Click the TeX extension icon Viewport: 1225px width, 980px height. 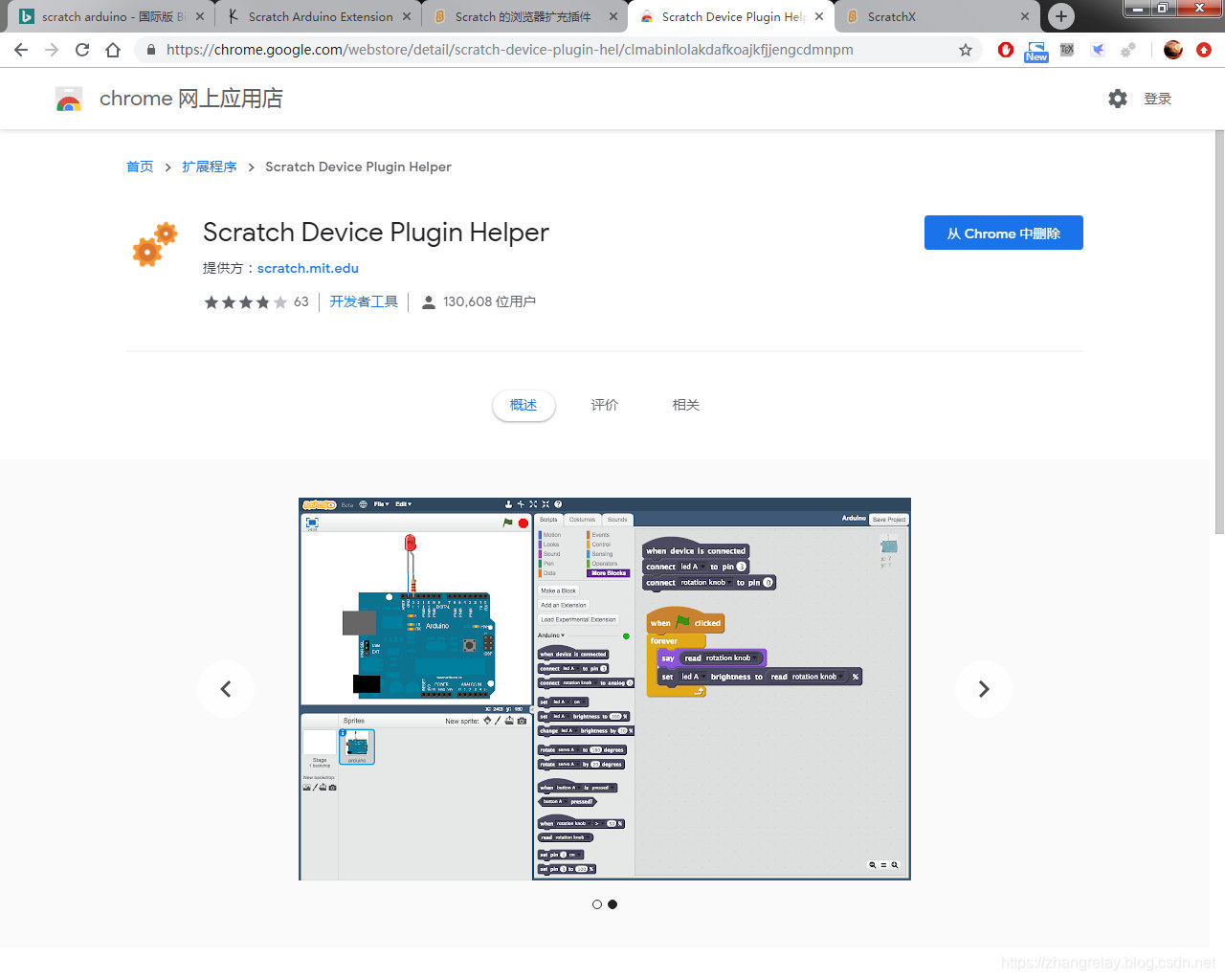click(1067, 50)
